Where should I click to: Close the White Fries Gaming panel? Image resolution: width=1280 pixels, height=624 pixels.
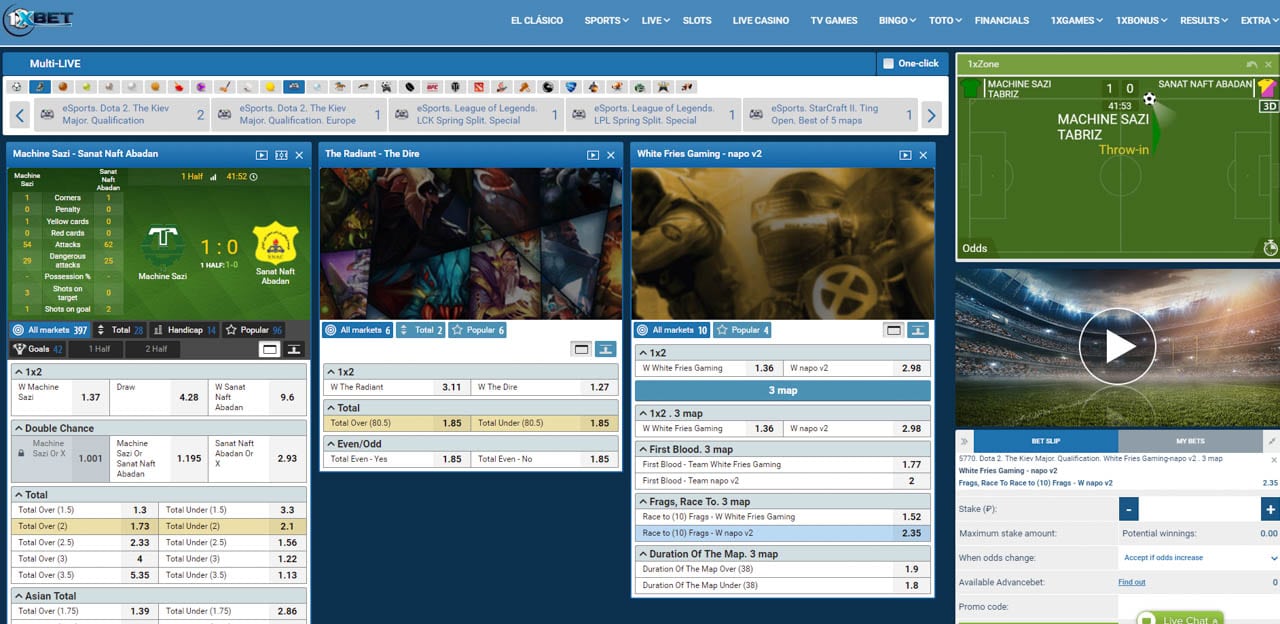click(x=923, y=155)
